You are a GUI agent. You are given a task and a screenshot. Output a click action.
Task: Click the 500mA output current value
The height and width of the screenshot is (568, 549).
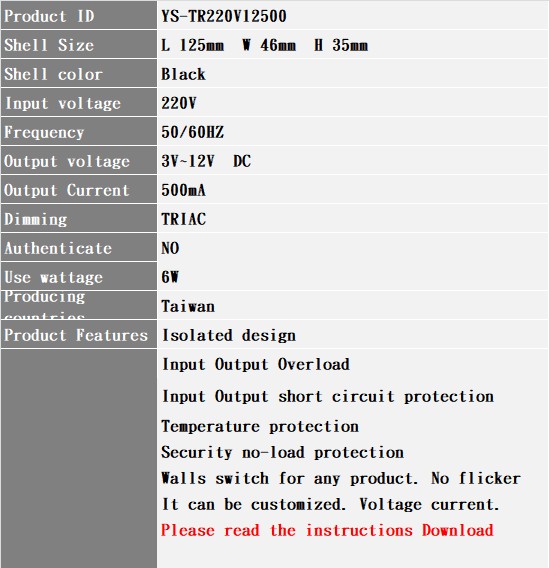(x=183, y=190)
